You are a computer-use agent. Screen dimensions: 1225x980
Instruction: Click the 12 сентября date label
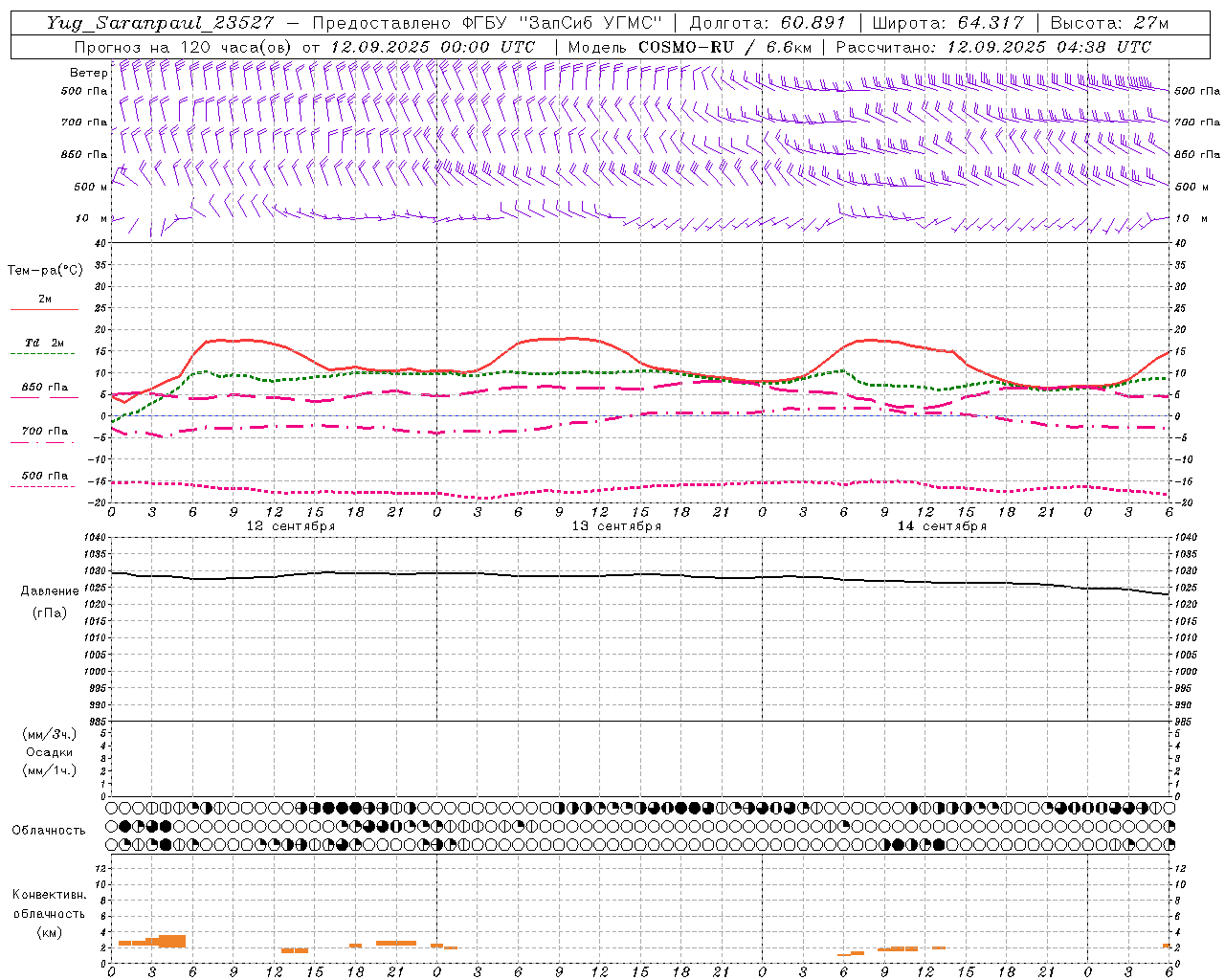click(291, 526)
